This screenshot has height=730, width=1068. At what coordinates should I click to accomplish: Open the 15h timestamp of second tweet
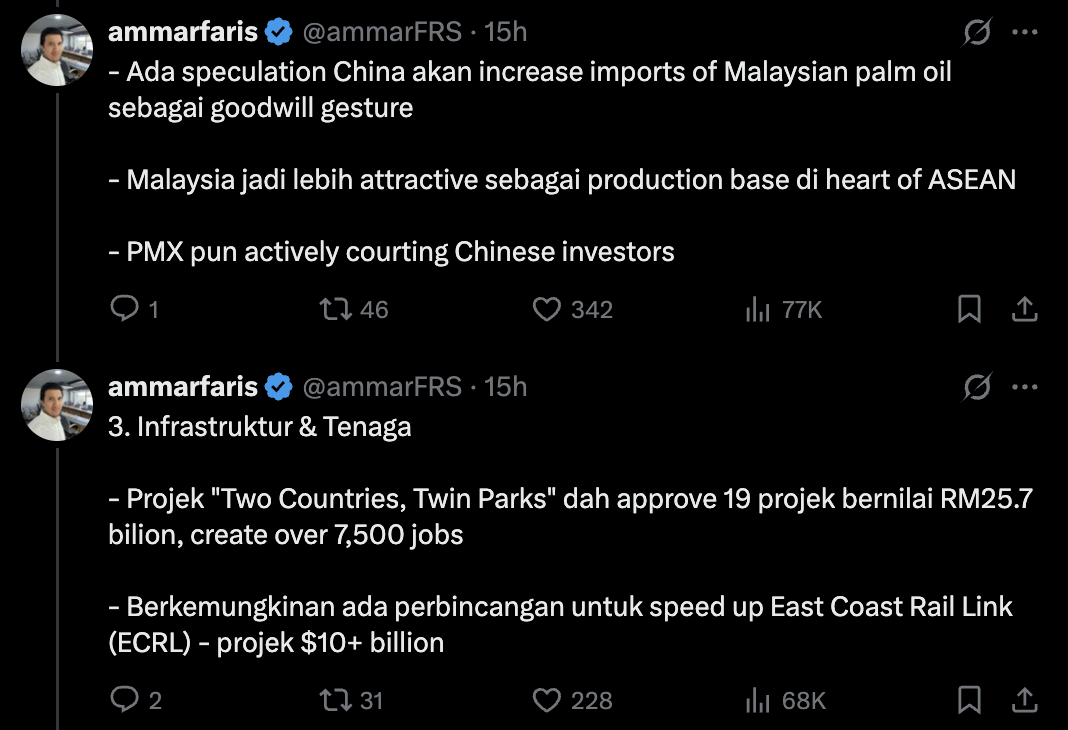506,387
